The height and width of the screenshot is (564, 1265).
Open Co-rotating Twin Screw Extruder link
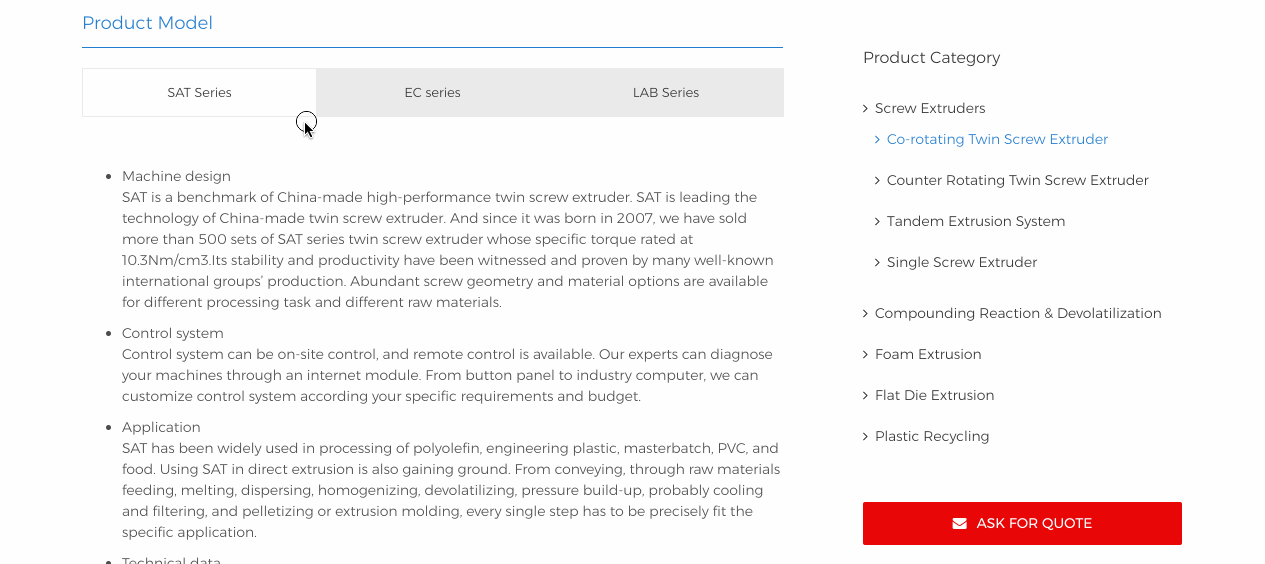(997, 139)
